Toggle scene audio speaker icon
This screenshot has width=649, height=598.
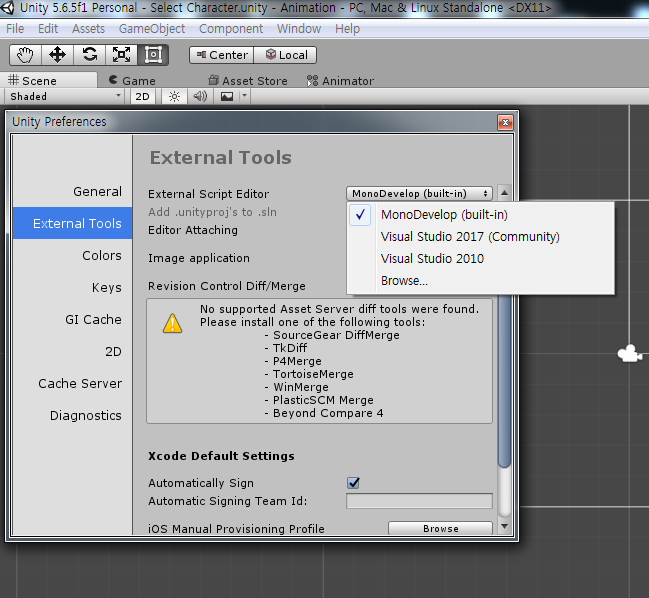pyautogui.click(x=200, y=96)
